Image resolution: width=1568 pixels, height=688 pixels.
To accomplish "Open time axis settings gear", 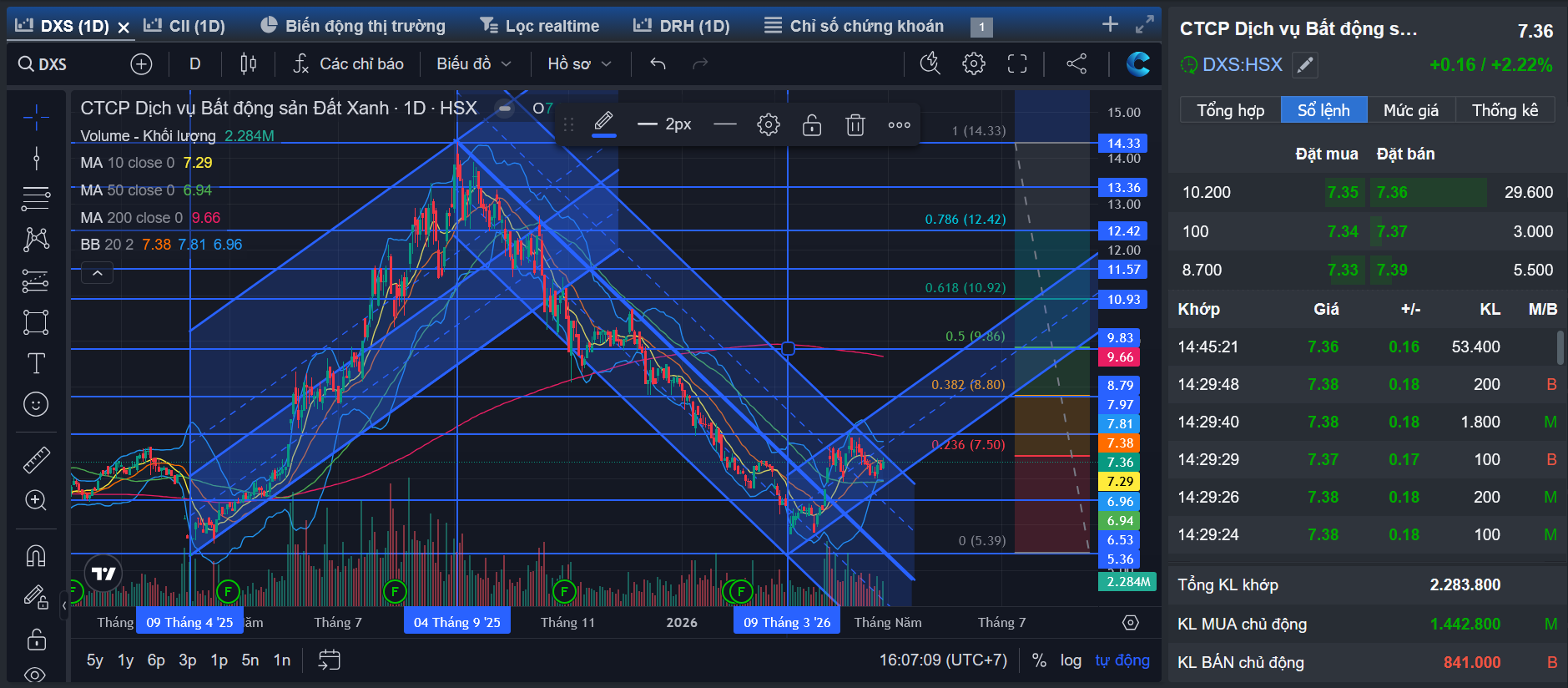I will click(x=1131, y=623).
